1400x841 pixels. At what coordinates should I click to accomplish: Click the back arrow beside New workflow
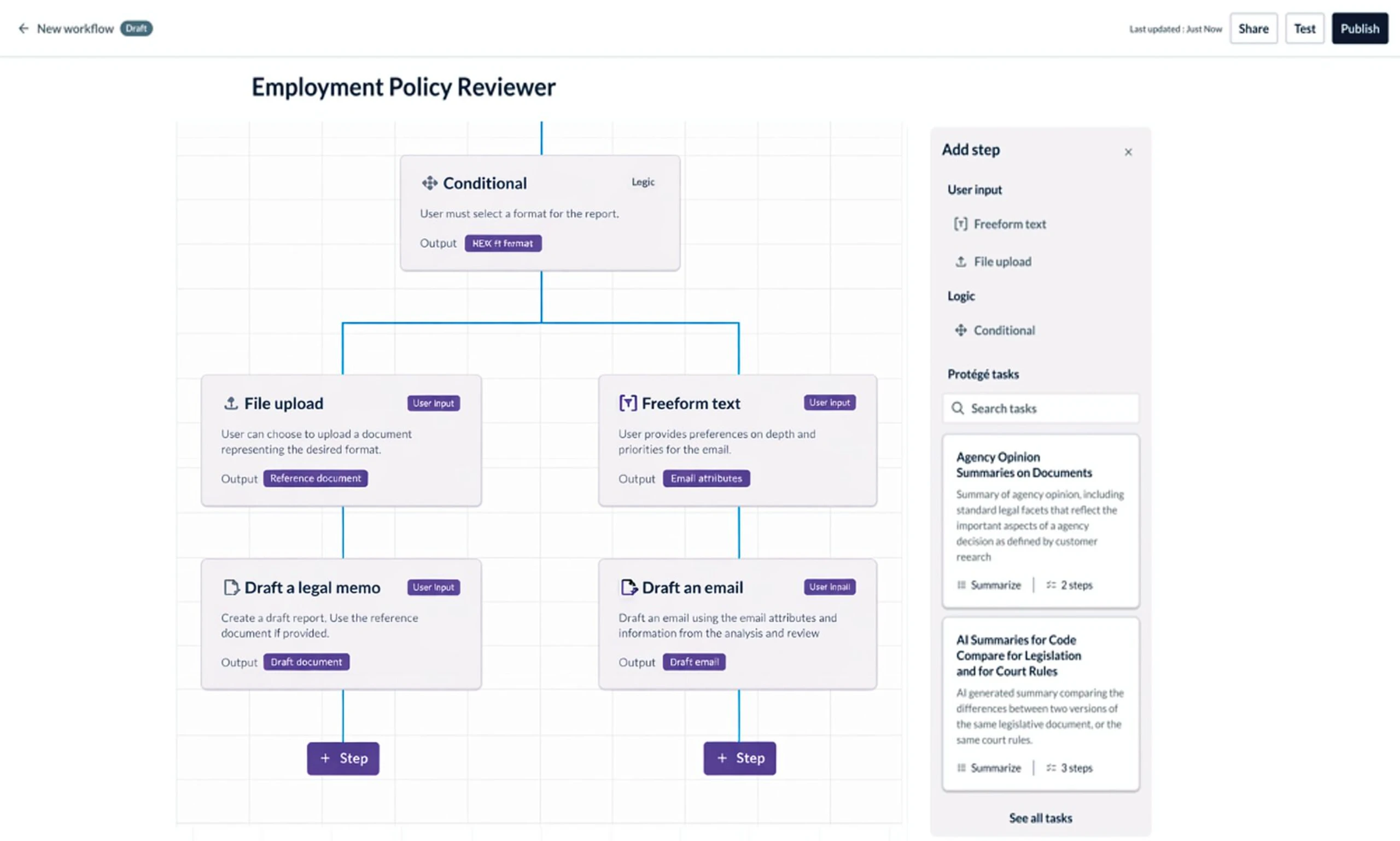23,28
